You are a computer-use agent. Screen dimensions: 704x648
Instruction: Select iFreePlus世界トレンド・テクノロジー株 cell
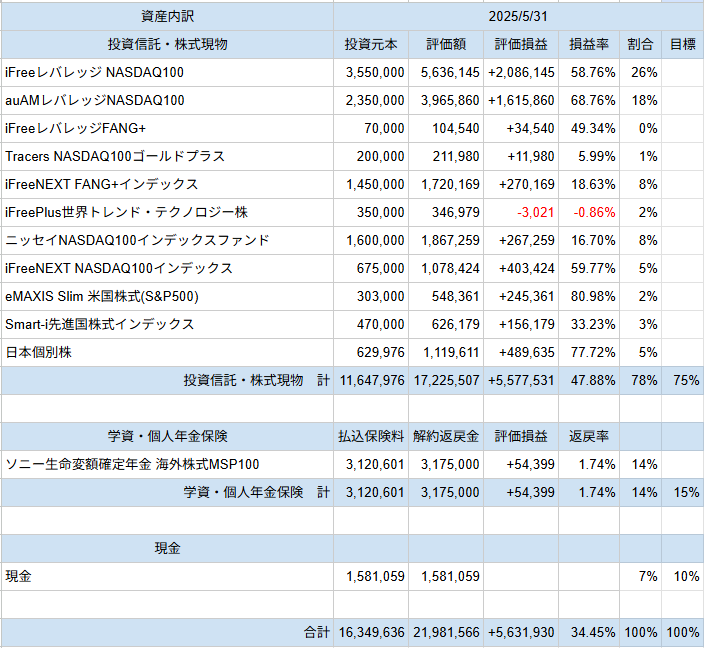click(167, 212)
